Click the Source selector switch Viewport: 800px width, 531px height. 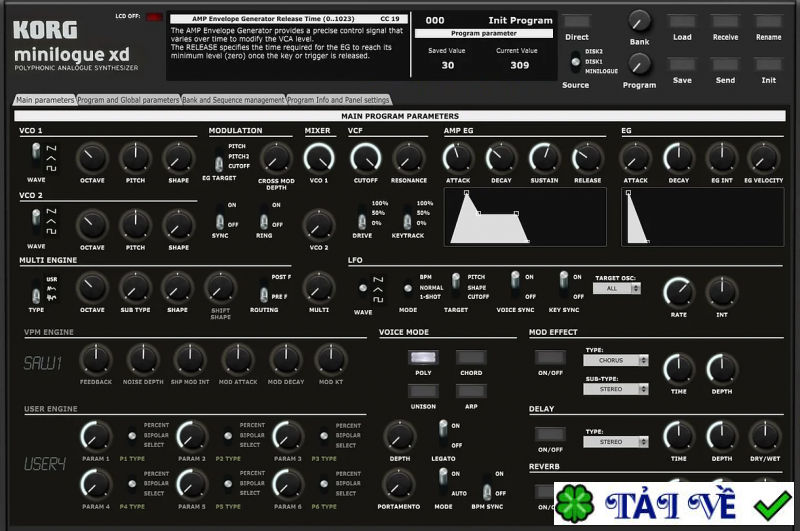coord(576,62)
